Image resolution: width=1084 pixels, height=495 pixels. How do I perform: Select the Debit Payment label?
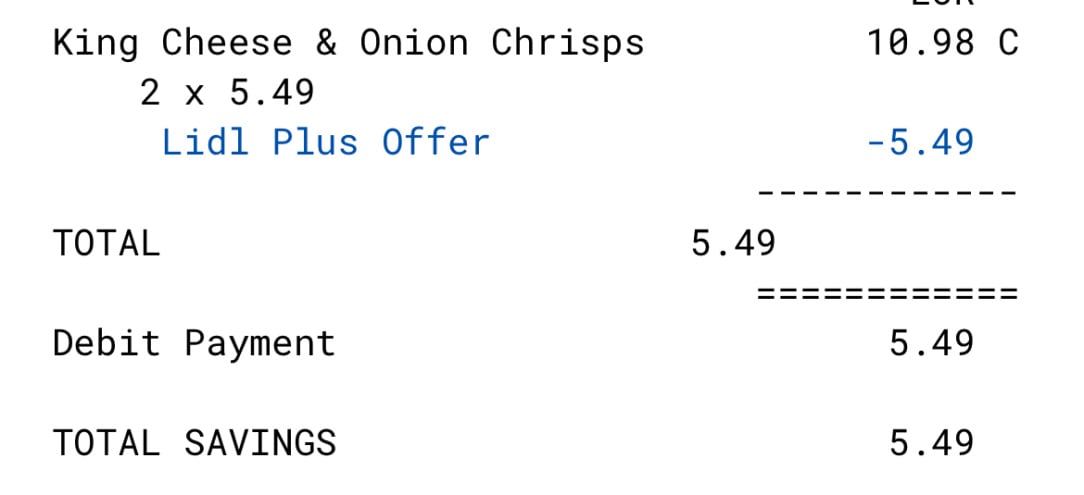[194, 344]
